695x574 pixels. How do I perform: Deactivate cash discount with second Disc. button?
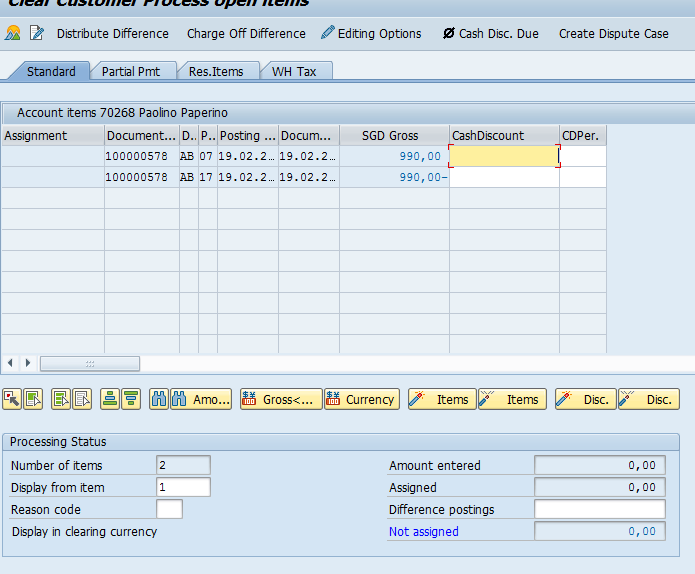pyautogui.click(x=649, y=399)
